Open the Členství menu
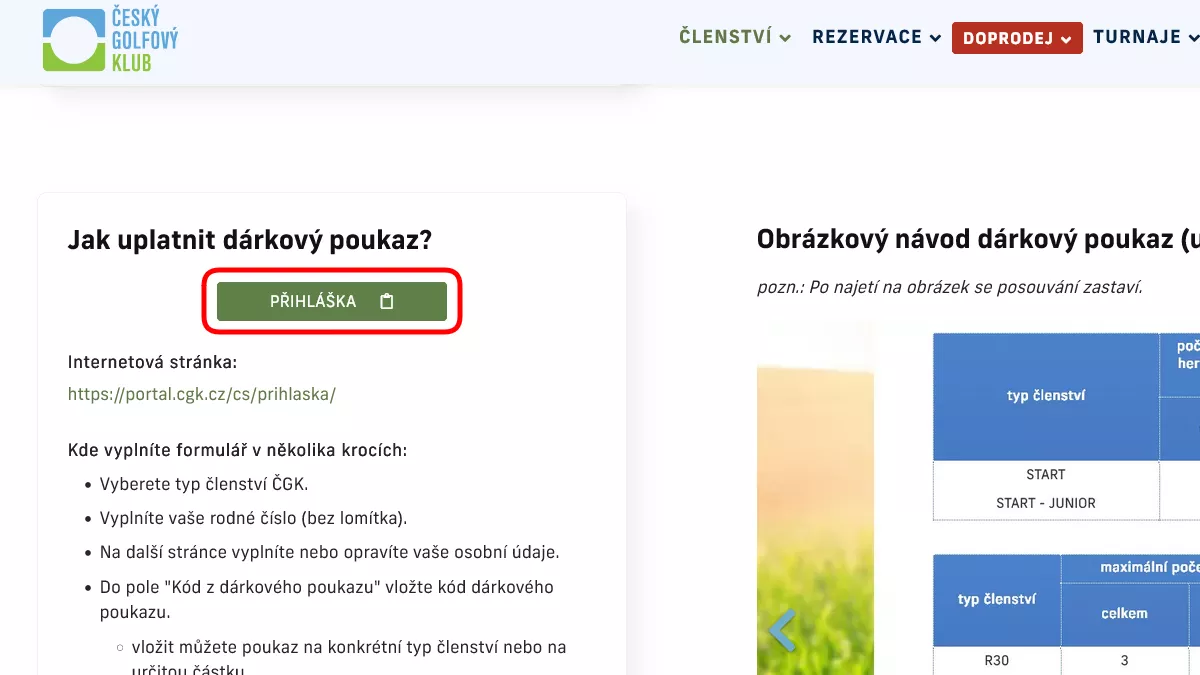 tap(725, 37)
